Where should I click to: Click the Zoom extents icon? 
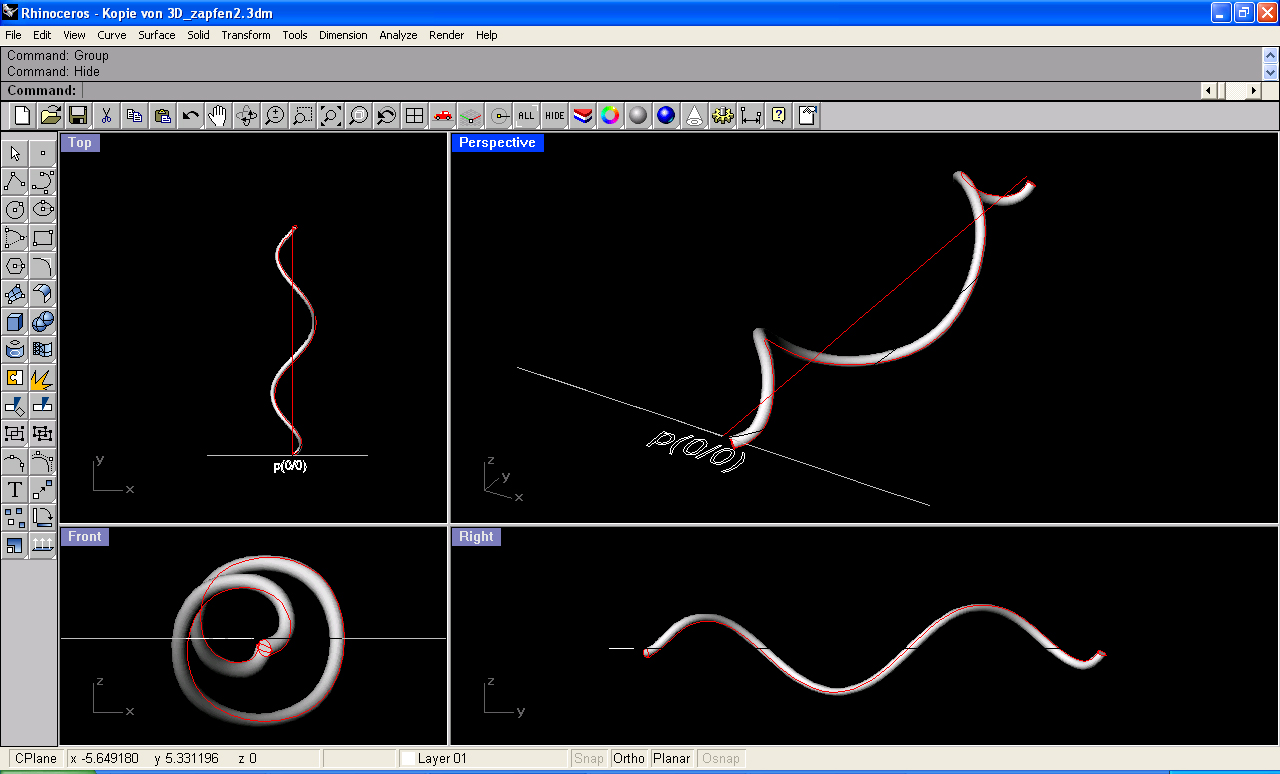330,116
